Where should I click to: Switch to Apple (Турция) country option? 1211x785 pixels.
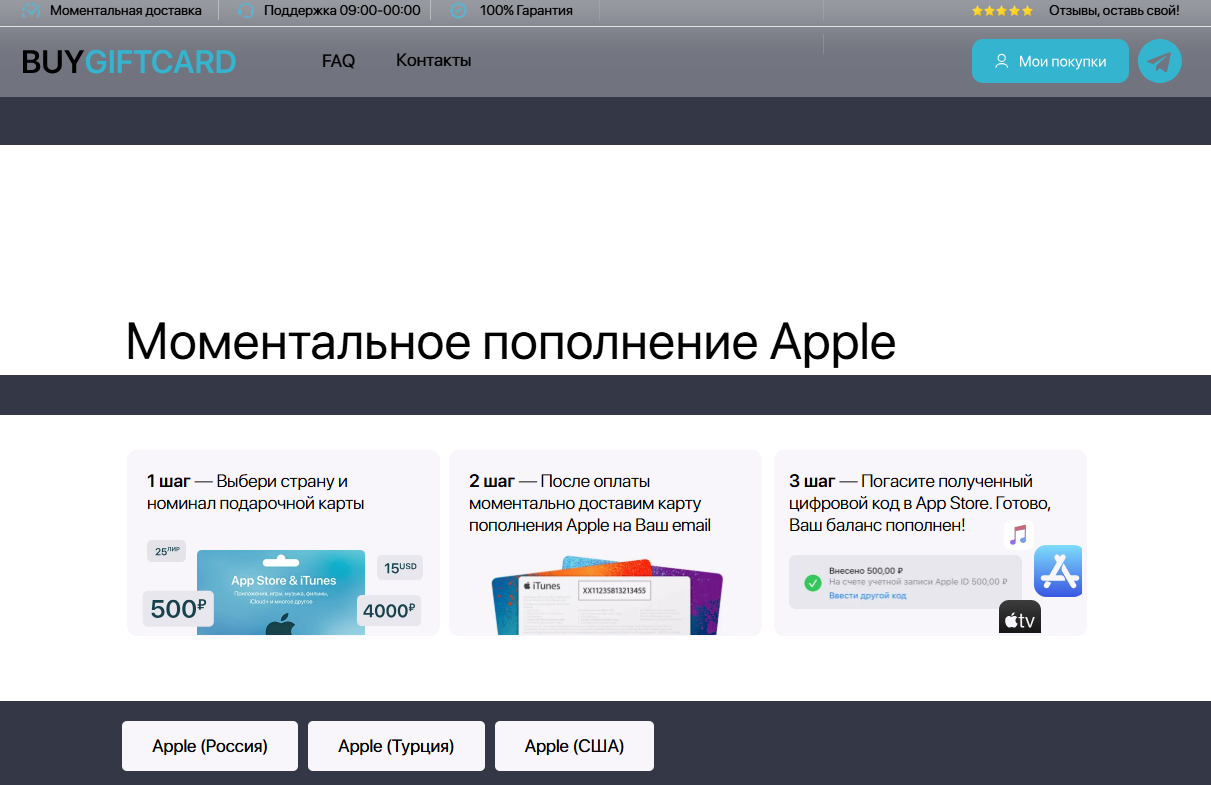[396, 745]
